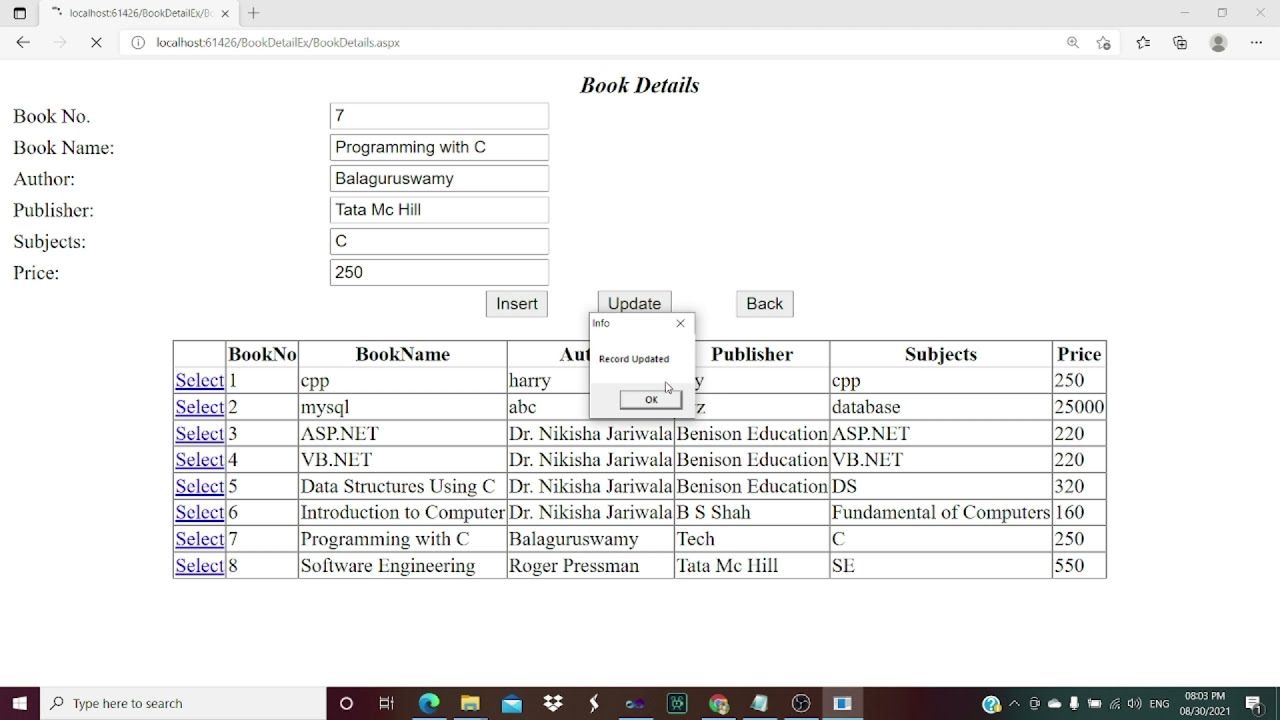Select the Data Structures Using C row
Screen dimensions: 1280x720
[199, 487]
